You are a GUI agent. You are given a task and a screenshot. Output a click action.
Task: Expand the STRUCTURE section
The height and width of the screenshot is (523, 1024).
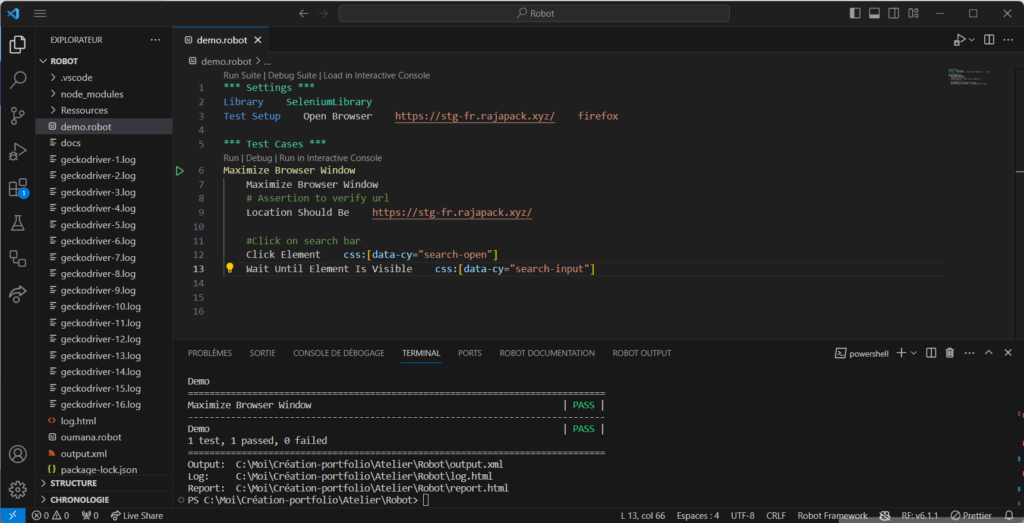[x=74, y=483]
